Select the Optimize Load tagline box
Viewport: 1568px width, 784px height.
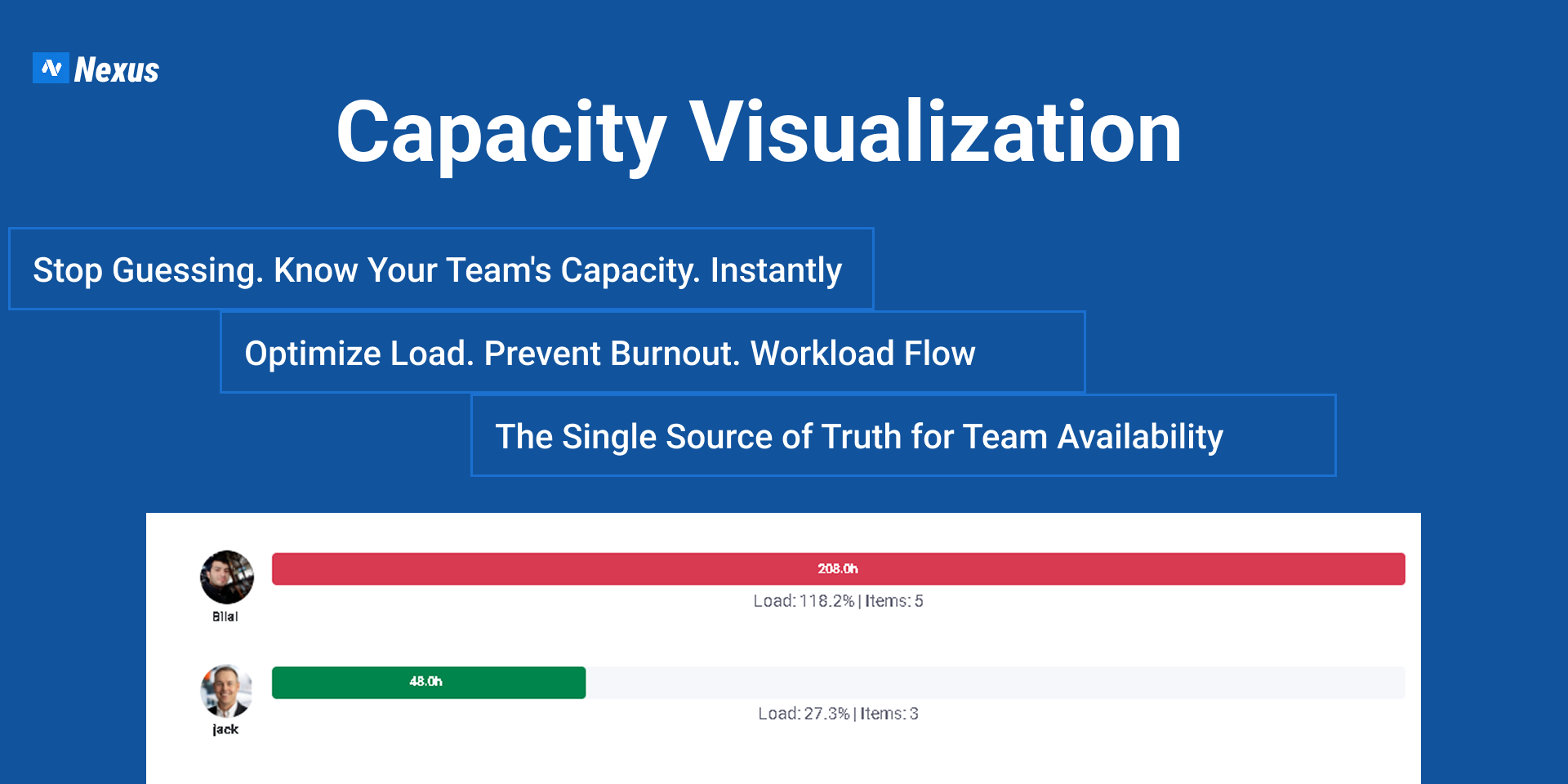pos(653,353)
